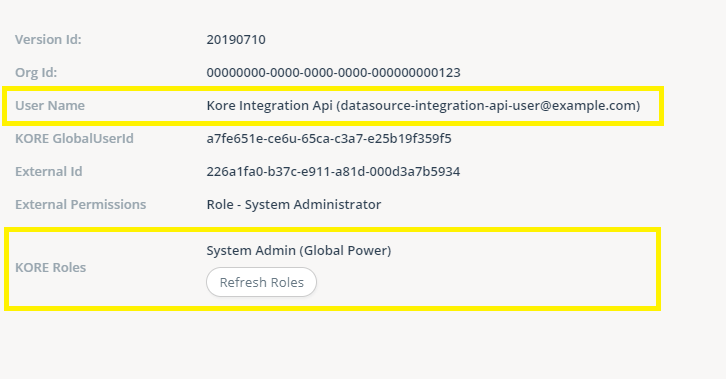
Task: Select the GlobalUserId value starting a7fe651e
Action: tap(329, 138)
